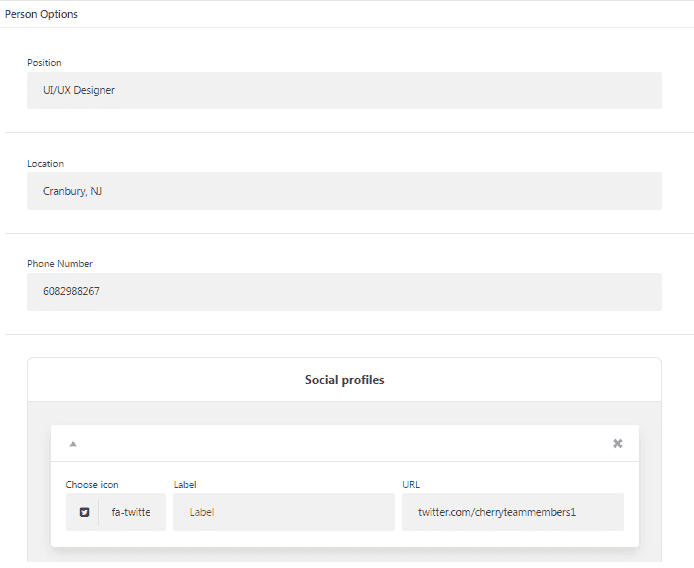Collapse the social profile entry using the arrow

pyautogui.click(x=73, y=443)
